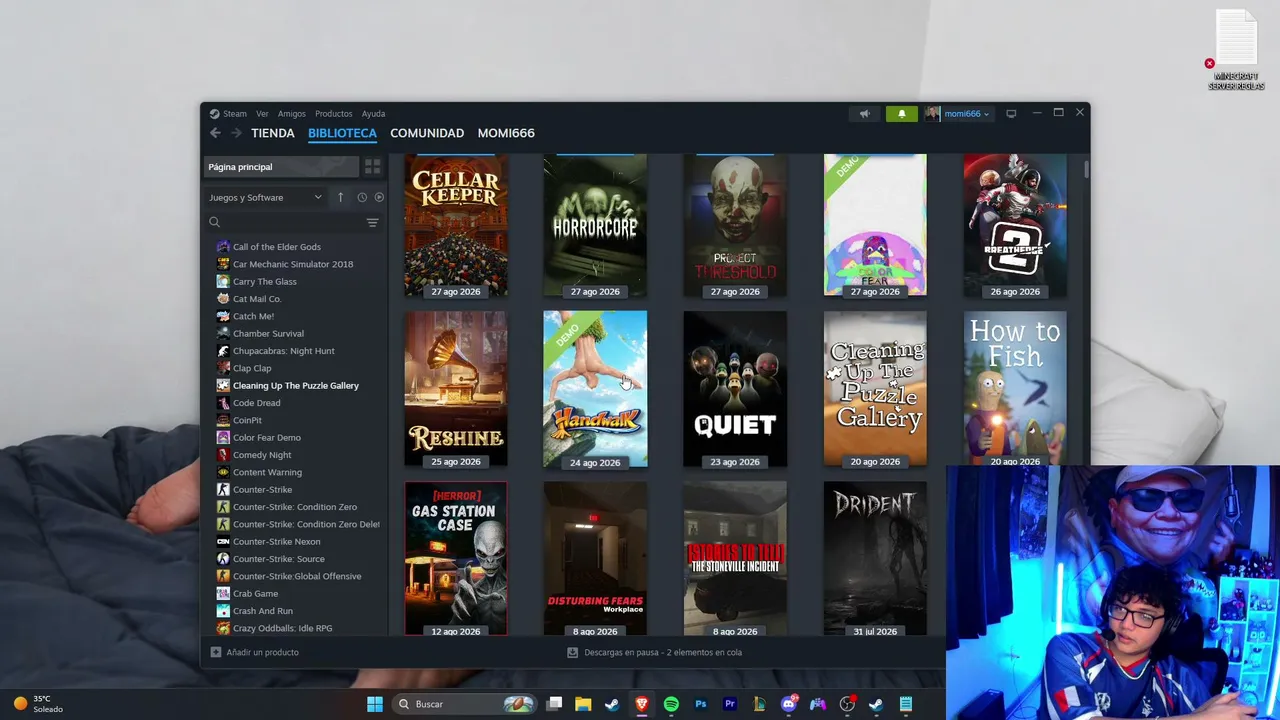Click the library grid view icon
Viewport: 1280px width, 720px height.
372,167
